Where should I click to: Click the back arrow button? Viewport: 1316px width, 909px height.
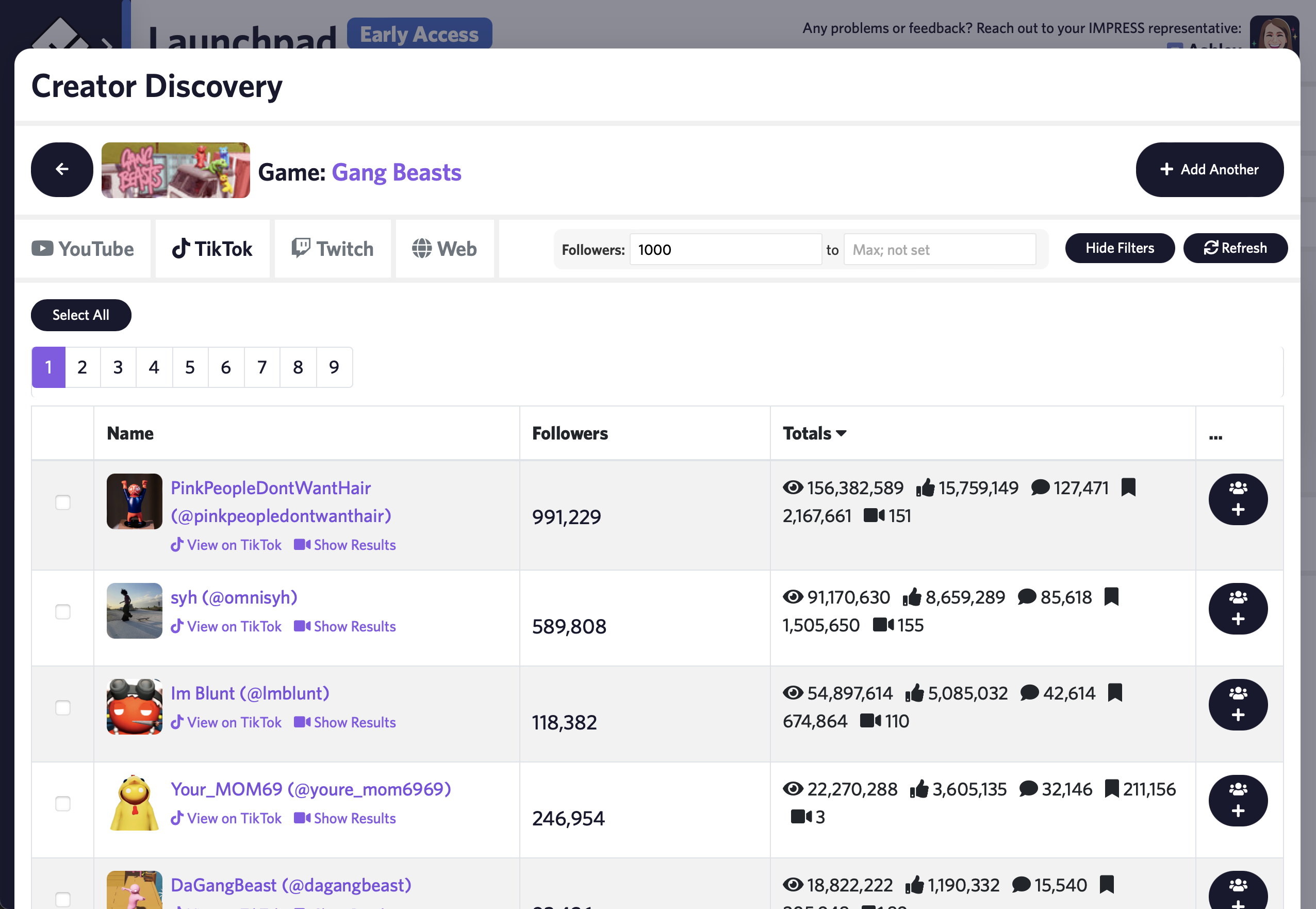click(61, 169)
